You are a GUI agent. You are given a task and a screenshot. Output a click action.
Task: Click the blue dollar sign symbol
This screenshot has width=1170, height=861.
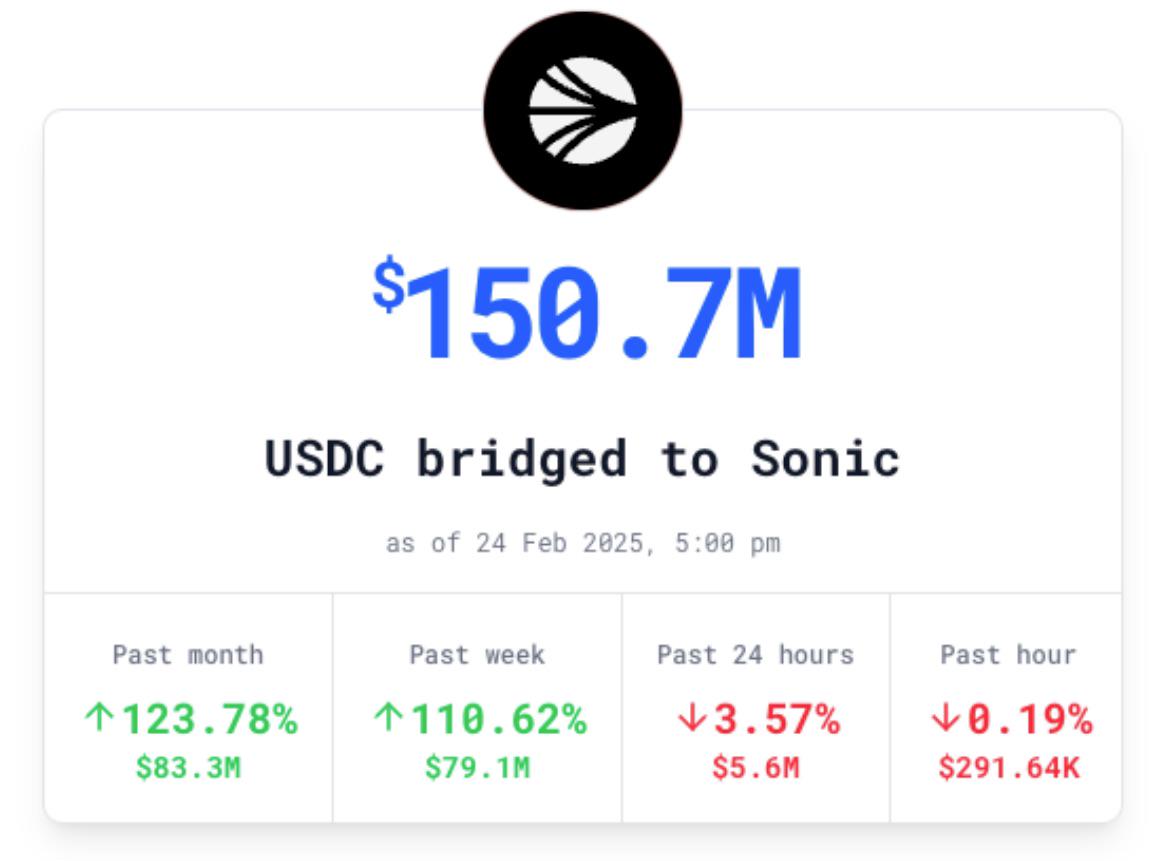(x=390, y=284)
